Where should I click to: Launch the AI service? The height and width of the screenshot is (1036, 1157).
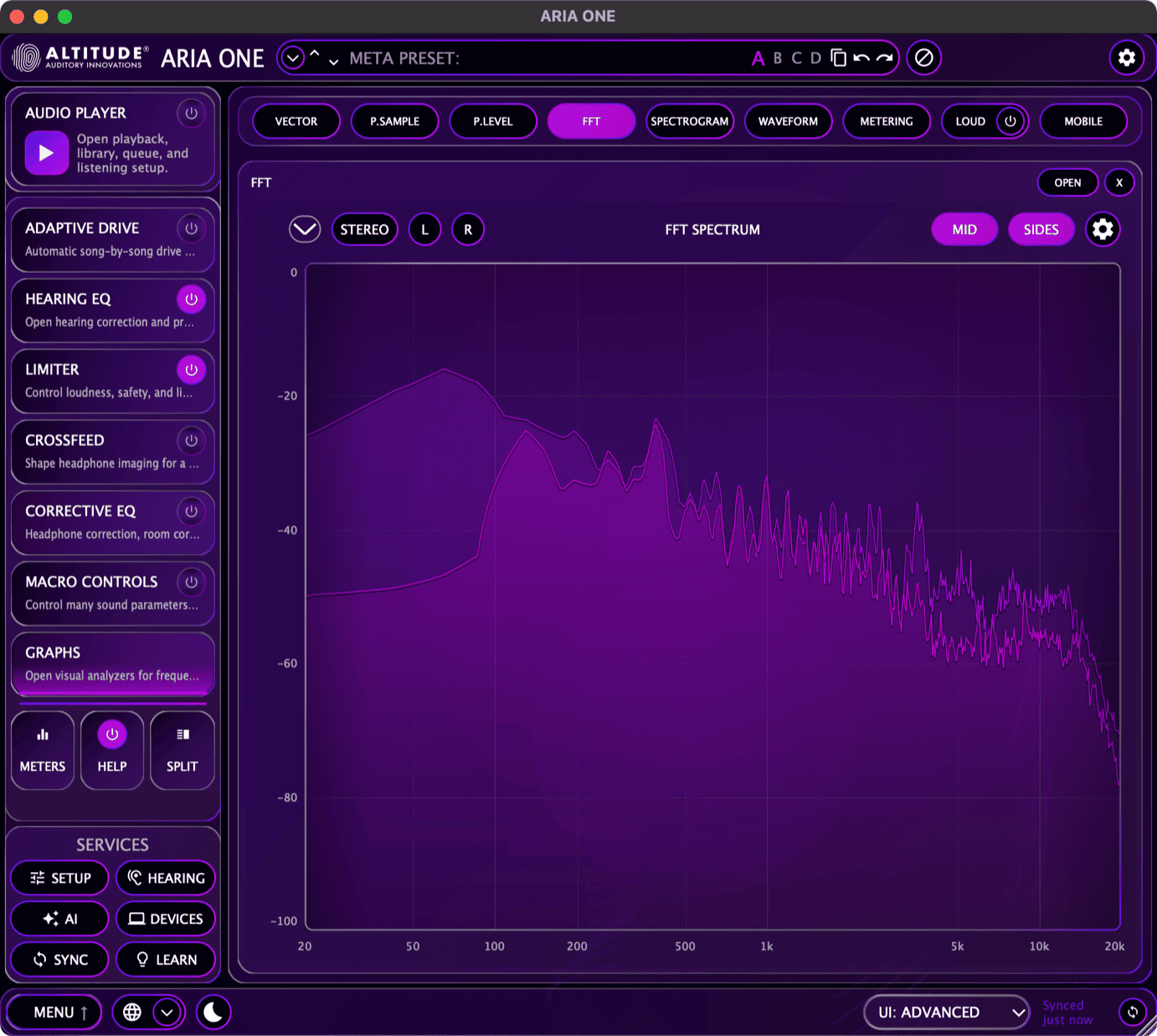[x=59, y=919]
